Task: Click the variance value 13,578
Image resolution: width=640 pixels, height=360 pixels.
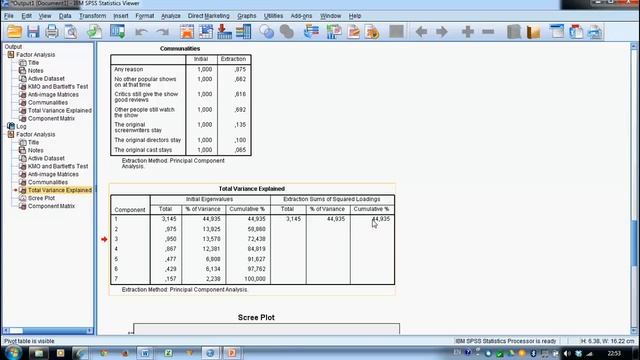Action: (x=211, y=239)
